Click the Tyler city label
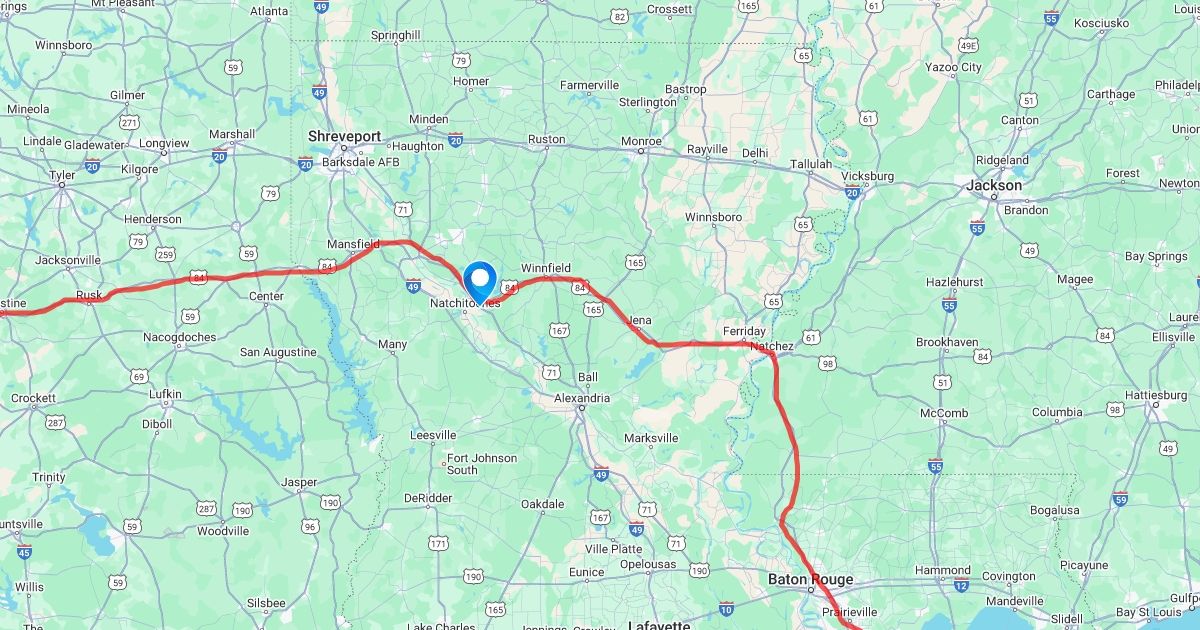 (62, 175)
